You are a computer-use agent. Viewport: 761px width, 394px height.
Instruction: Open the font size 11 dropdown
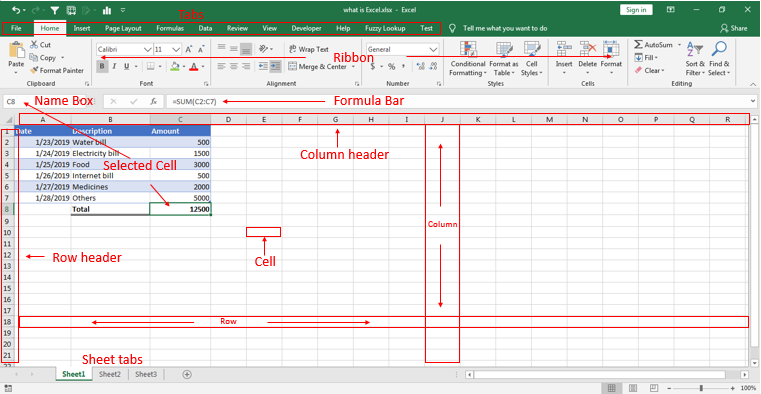click(x=176, y=49)
